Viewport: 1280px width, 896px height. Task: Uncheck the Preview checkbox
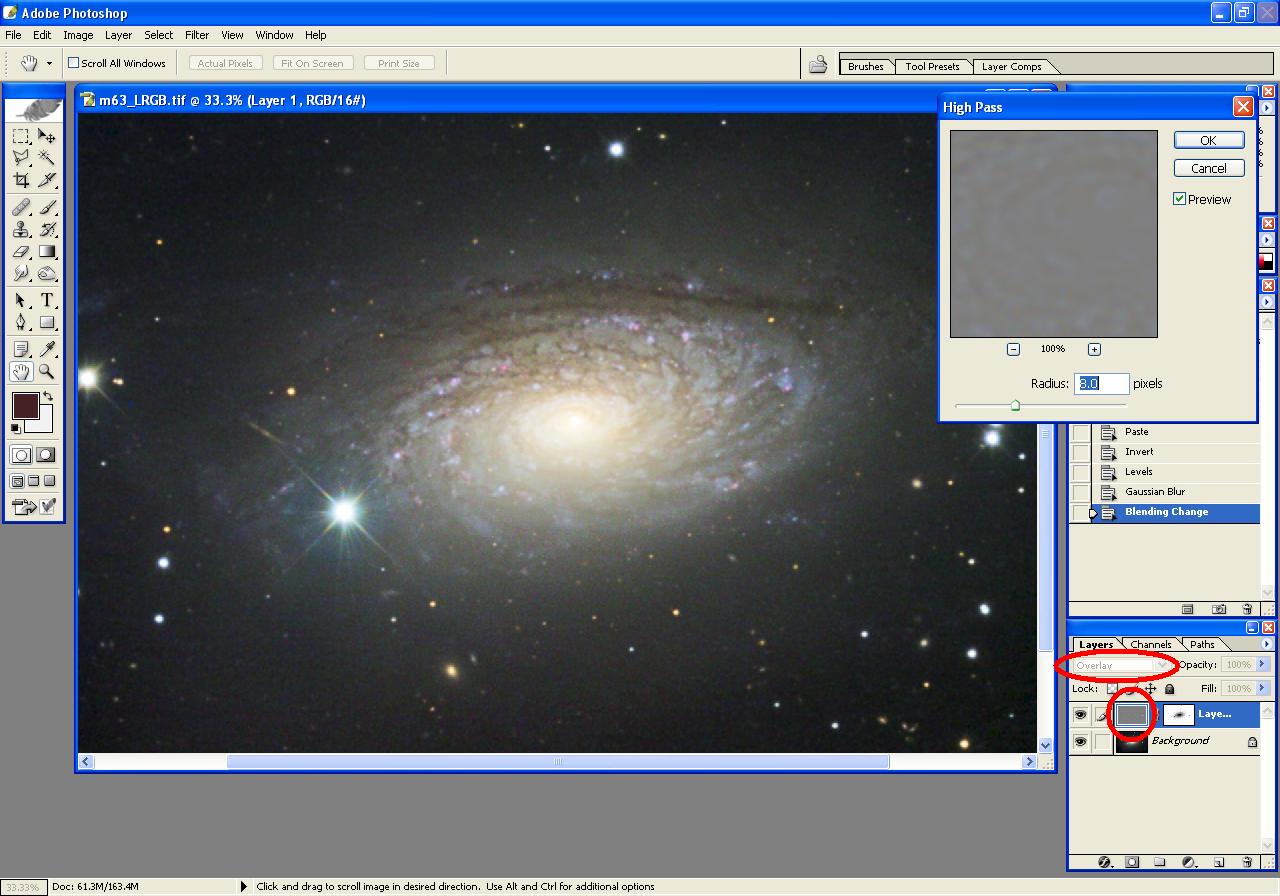click(x=1180, y=199)
